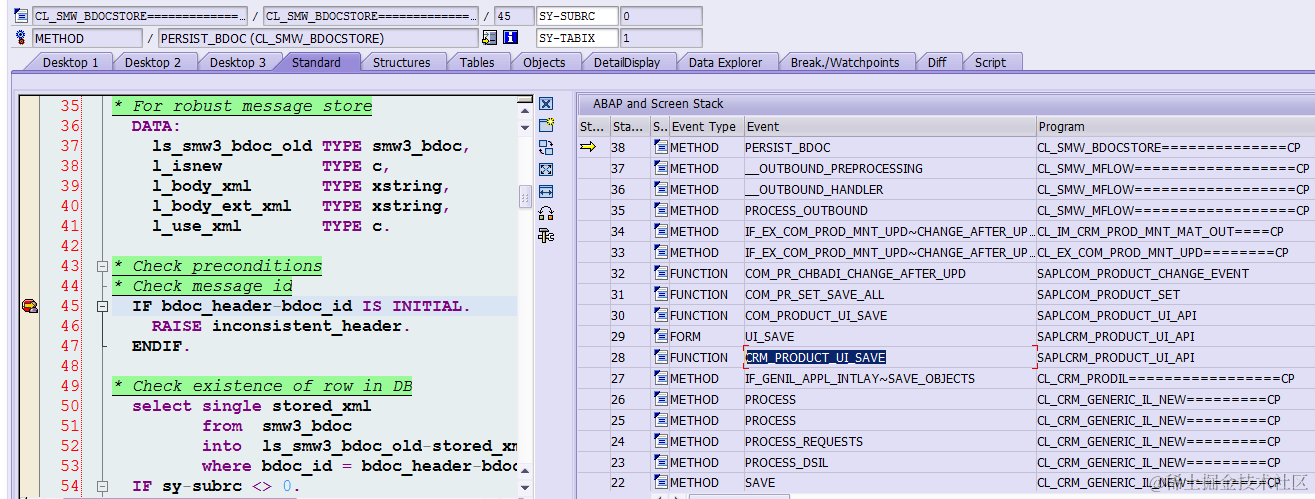Click code line RAISE inconsistent_header
This screenshot has height=499, width=1315.
(x=281, y=326)
